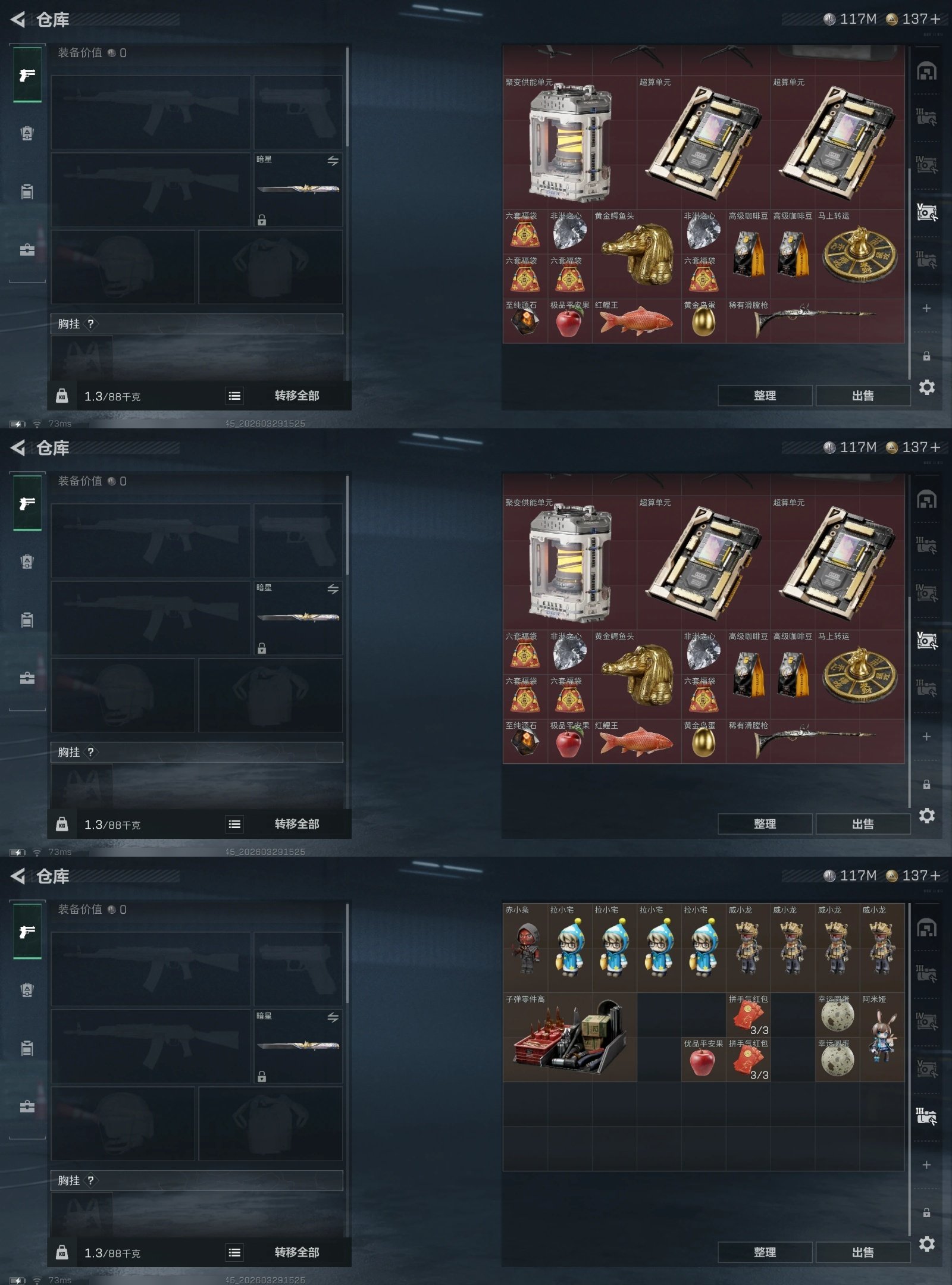Click the plus beside 137 currency in middle screen
Viewport: 952px width, 1285px height.
coord(935,447)
